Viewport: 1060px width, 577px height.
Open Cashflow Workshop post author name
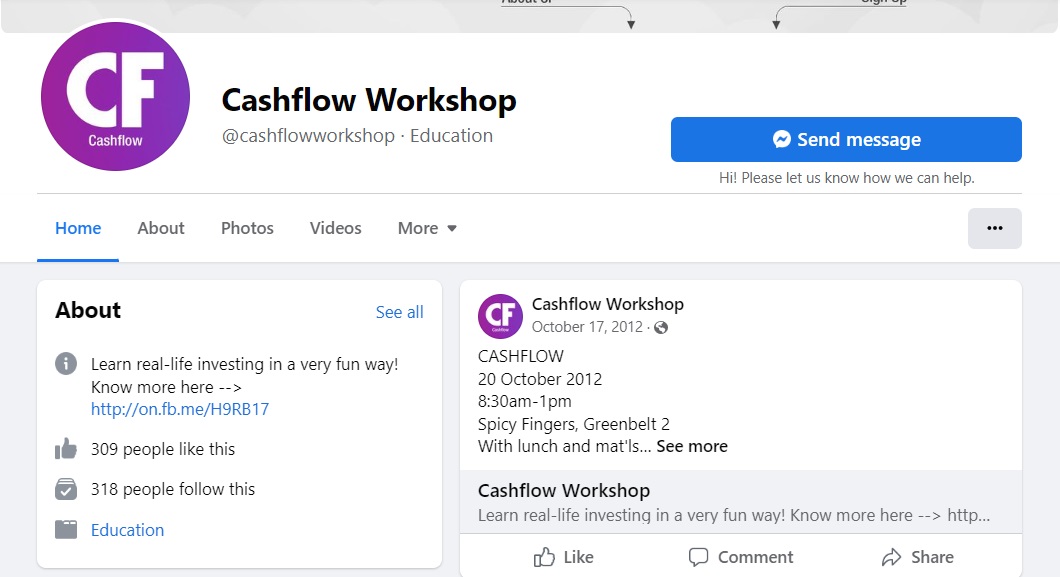pos(608,304)
